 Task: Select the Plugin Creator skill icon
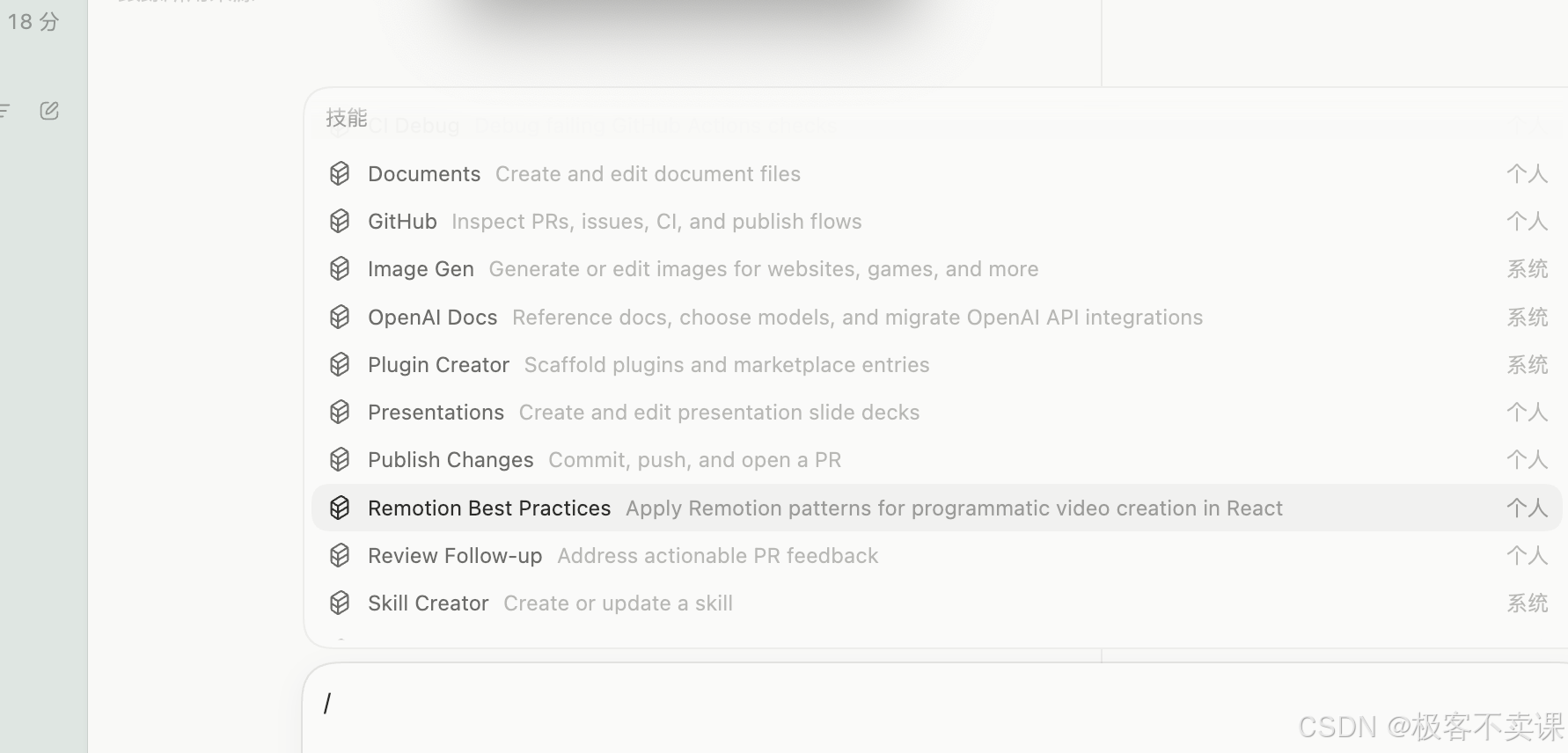340,364
